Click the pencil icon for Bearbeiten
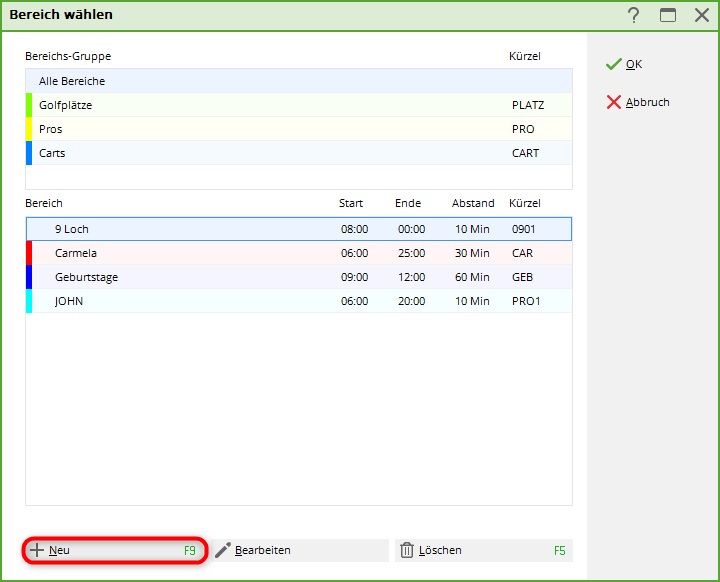Screen dimensions: 720x582 point(222,550)
